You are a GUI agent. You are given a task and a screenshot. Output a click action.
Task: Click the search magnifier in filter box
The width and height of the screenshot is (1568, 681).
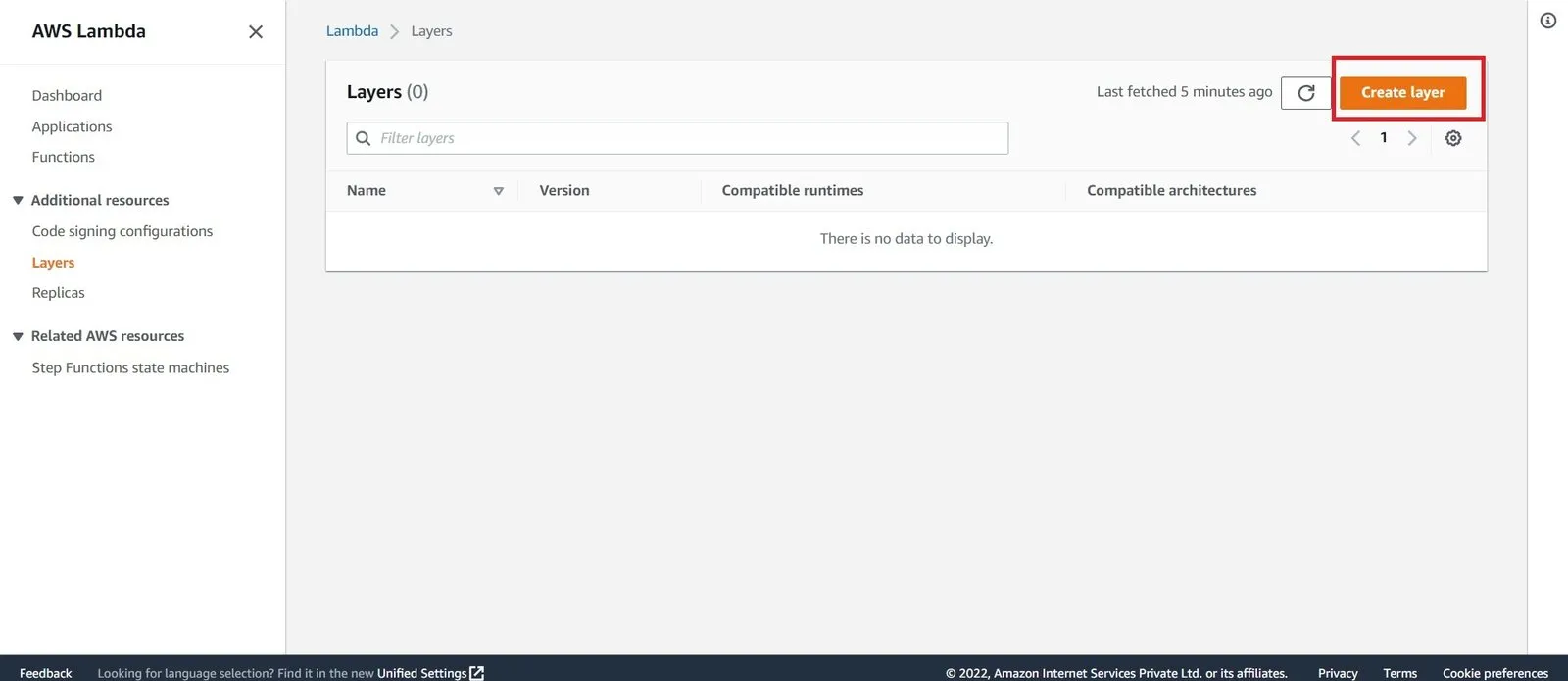[364, 138]
